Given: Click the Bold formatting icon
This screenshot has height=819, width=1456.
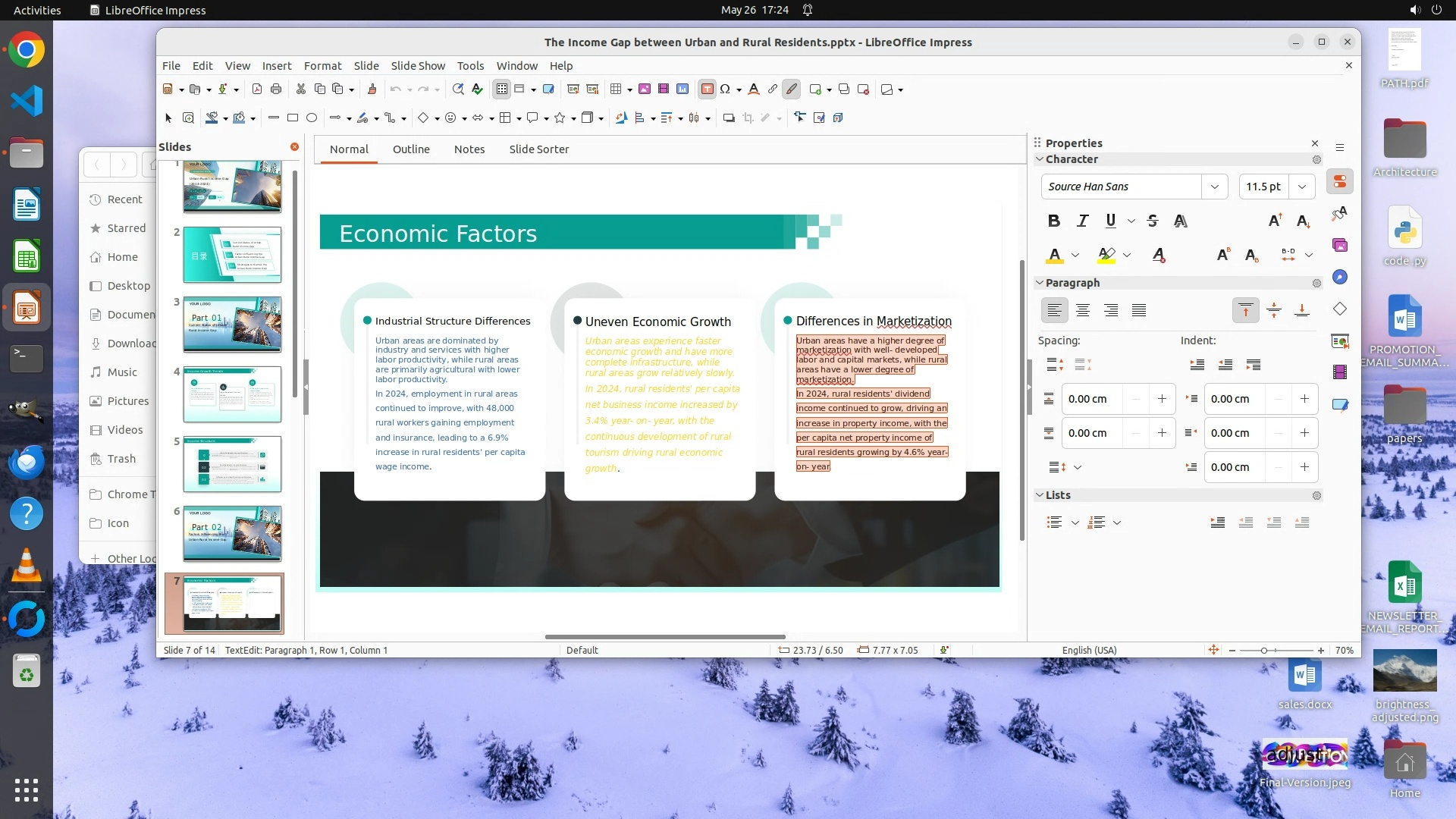Looking at the screenshot, I should (x=1053, y=221).
